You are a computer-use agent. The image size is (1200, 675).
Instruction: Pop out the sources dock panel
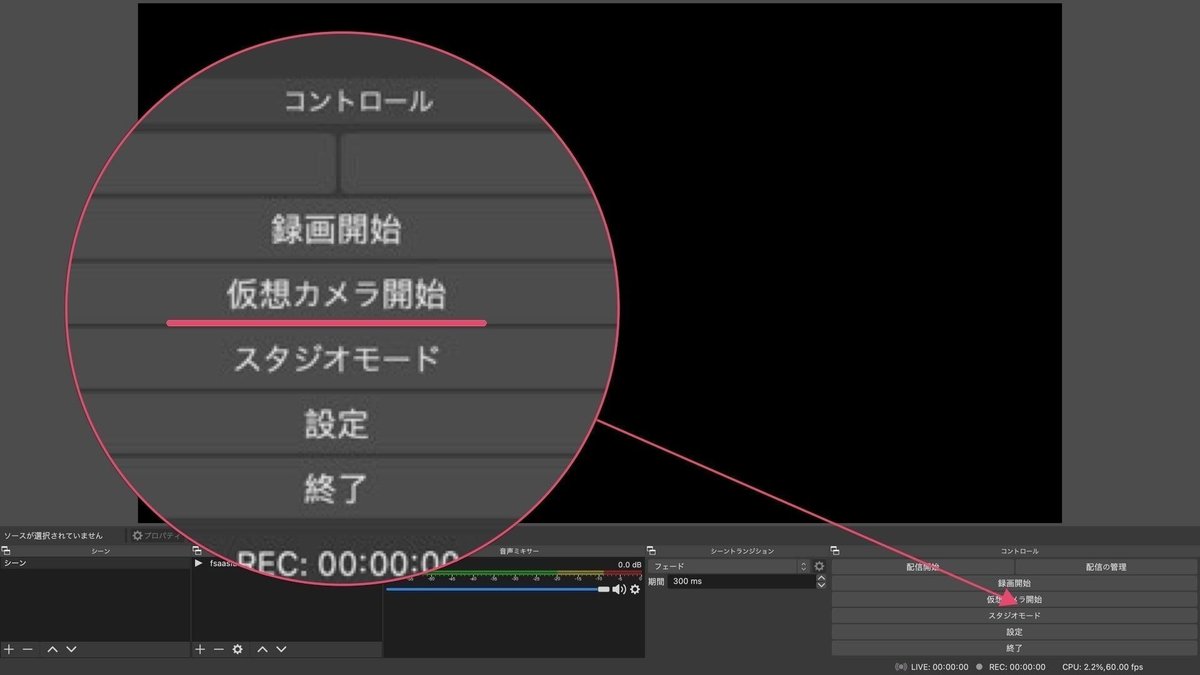tap(198, 551)
